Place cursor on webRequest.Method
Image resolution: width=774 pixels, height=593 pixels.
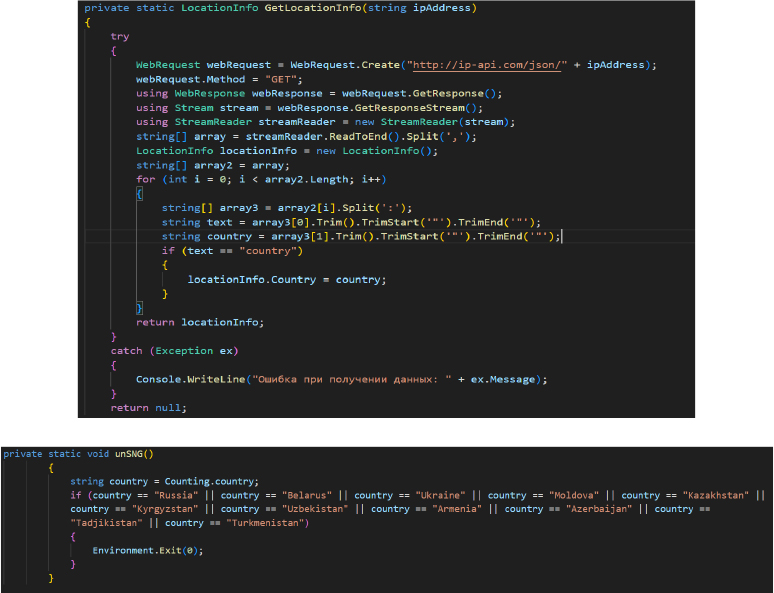(x=191, y=79)
